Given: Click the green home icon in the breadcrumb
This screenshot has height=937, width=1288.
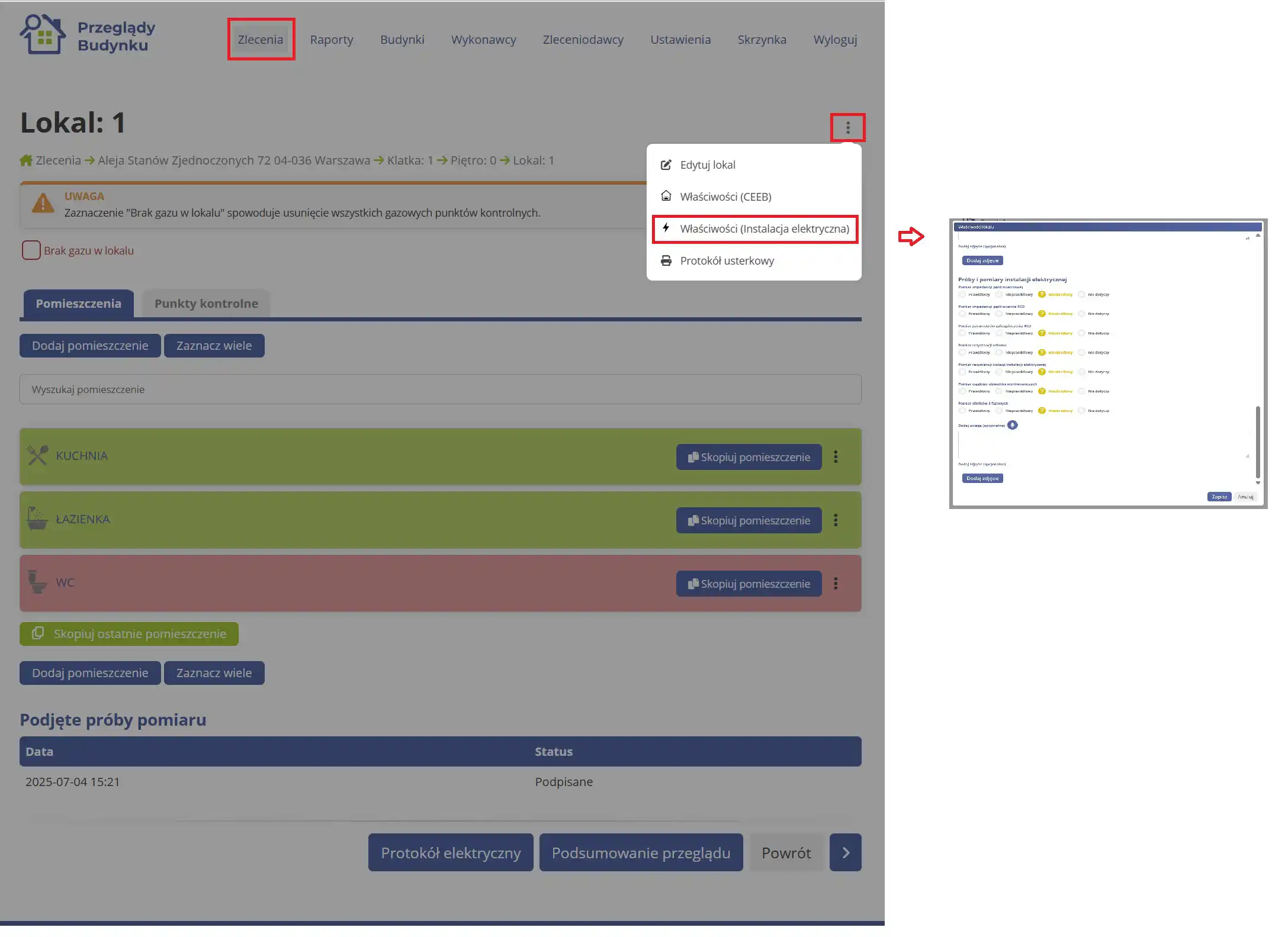Looking at the screenshot, I should pos(26,160).
